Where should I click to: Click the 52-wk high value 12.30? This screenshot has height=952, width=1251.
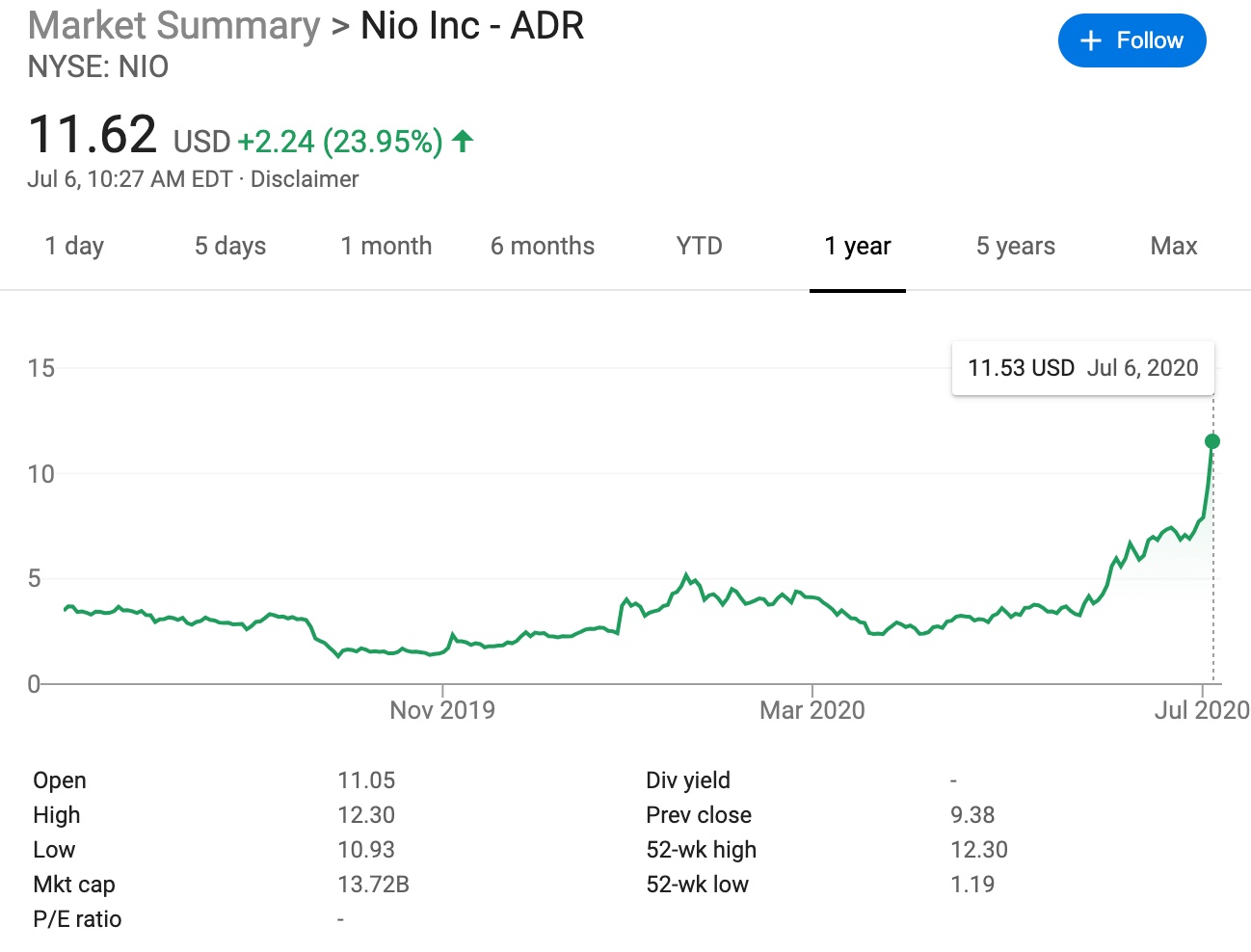click(x=979, y=849)
